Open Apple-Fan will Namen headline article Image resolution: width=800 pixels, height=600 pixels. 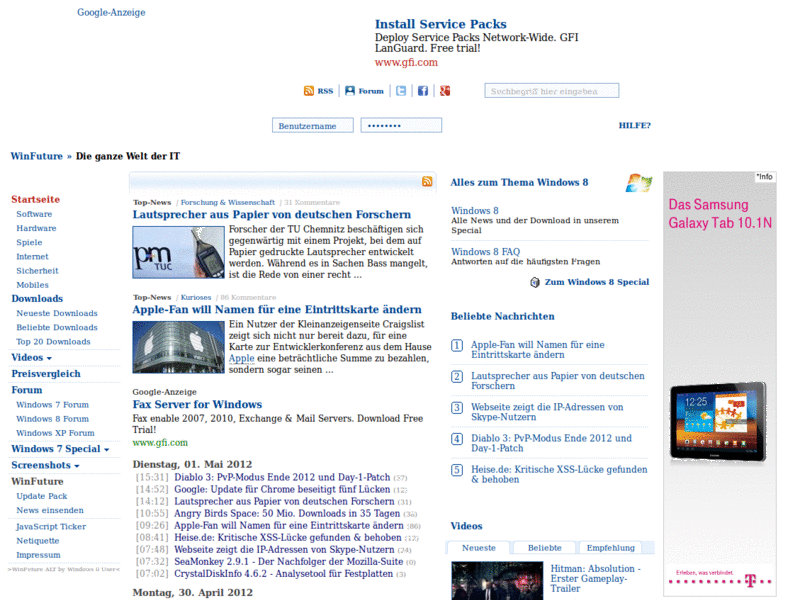(x=277, y=309)
